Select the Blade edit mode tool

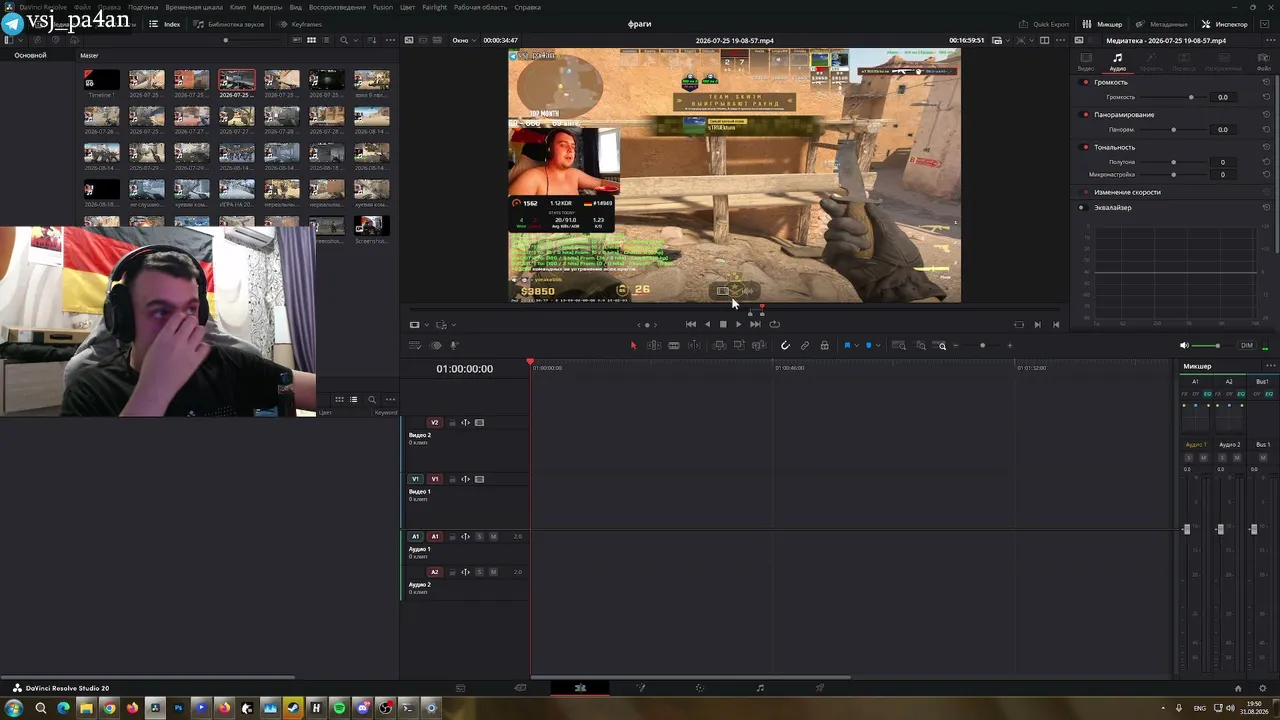[674, 346]
